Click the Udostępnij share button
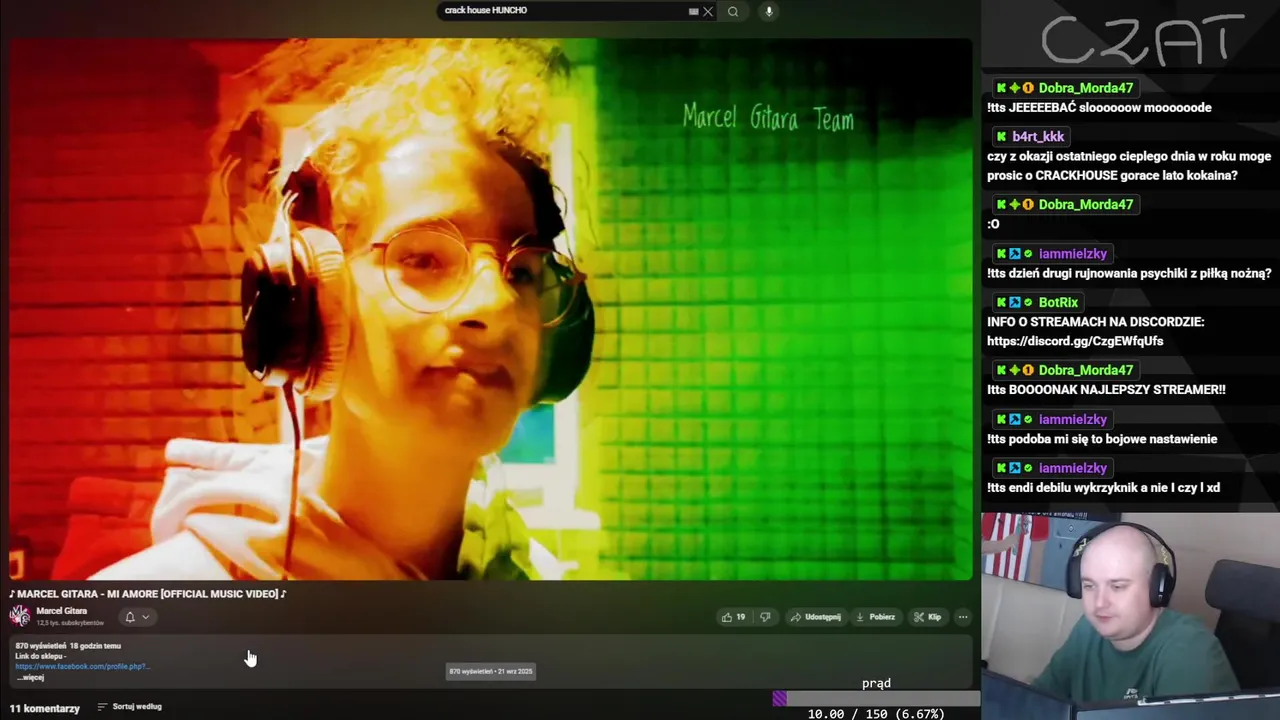 pyautogui.click(x=816, y=617)
